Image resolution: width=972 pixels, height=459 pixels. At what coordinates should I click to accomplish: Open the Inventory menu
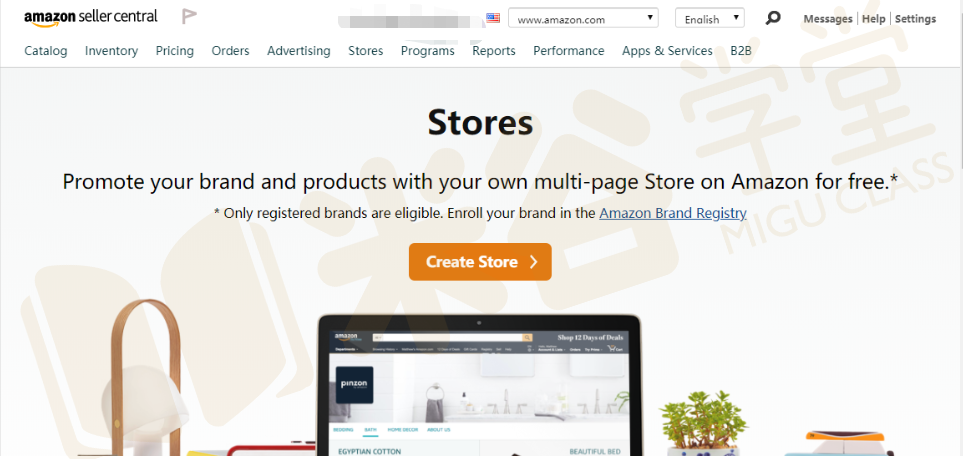112,51
